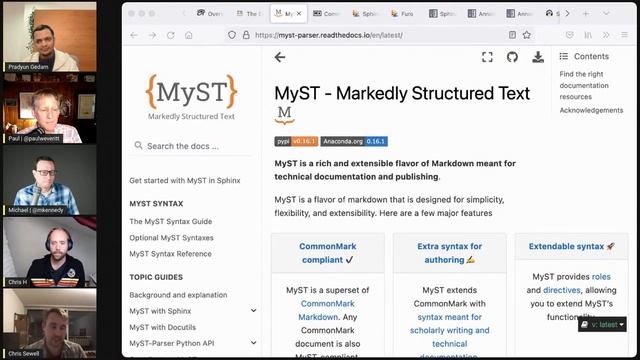This screenshot has height=360, width=640.
Task: Show more toolbar tools overflow chevrons
Action: click(x=606, y=35)
